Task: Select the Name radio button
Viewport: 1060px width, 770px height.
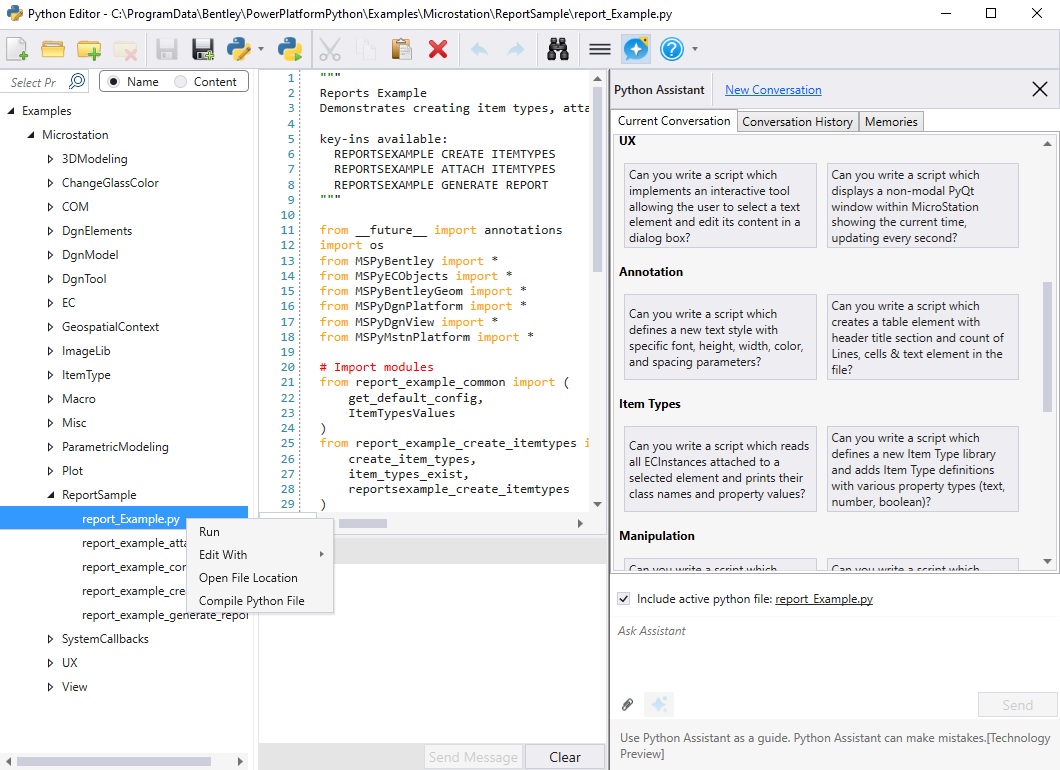Action: (116, 82)
